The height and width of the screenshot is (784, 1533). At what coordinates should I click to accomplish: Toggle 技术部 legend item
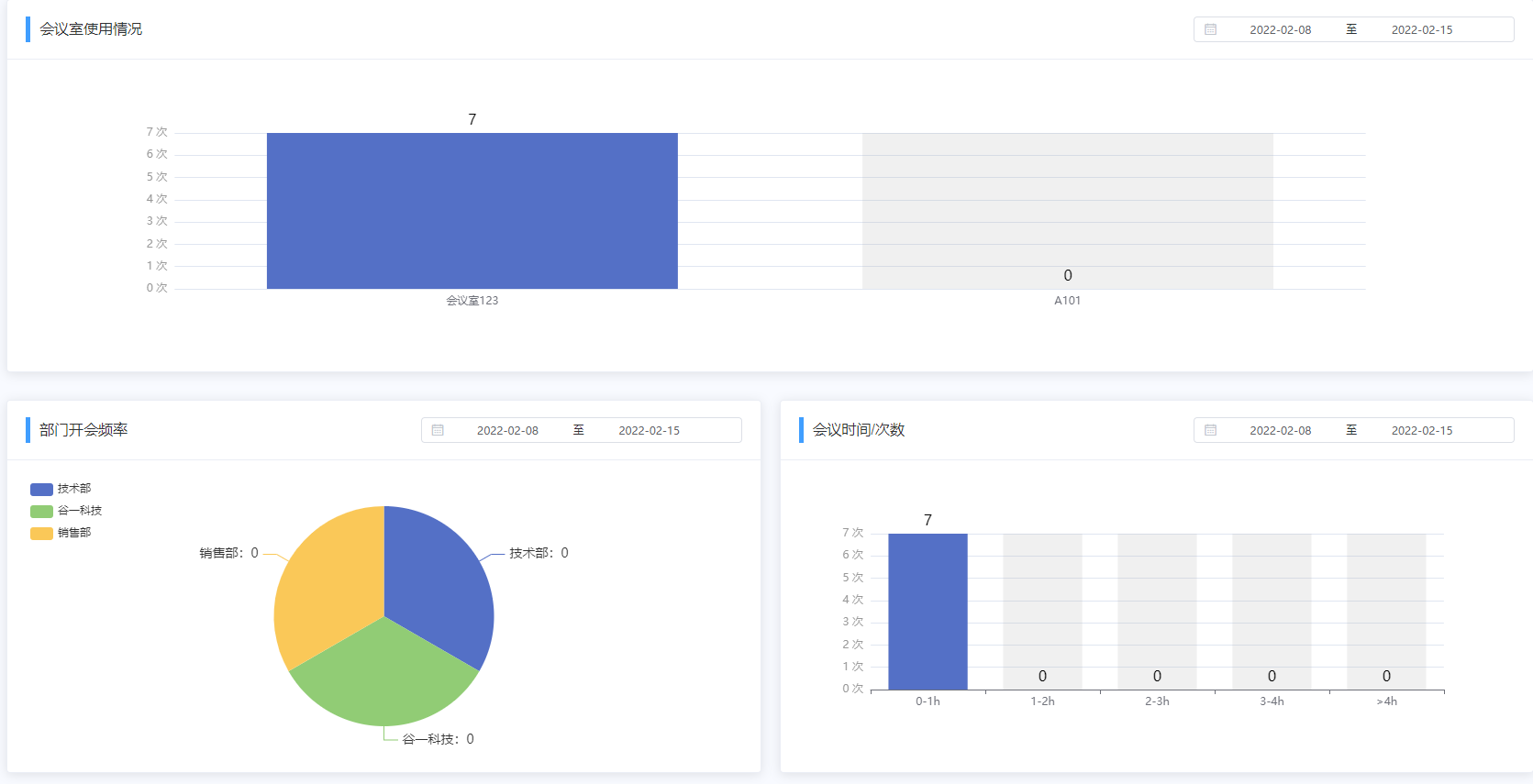(x=61, y=489)
